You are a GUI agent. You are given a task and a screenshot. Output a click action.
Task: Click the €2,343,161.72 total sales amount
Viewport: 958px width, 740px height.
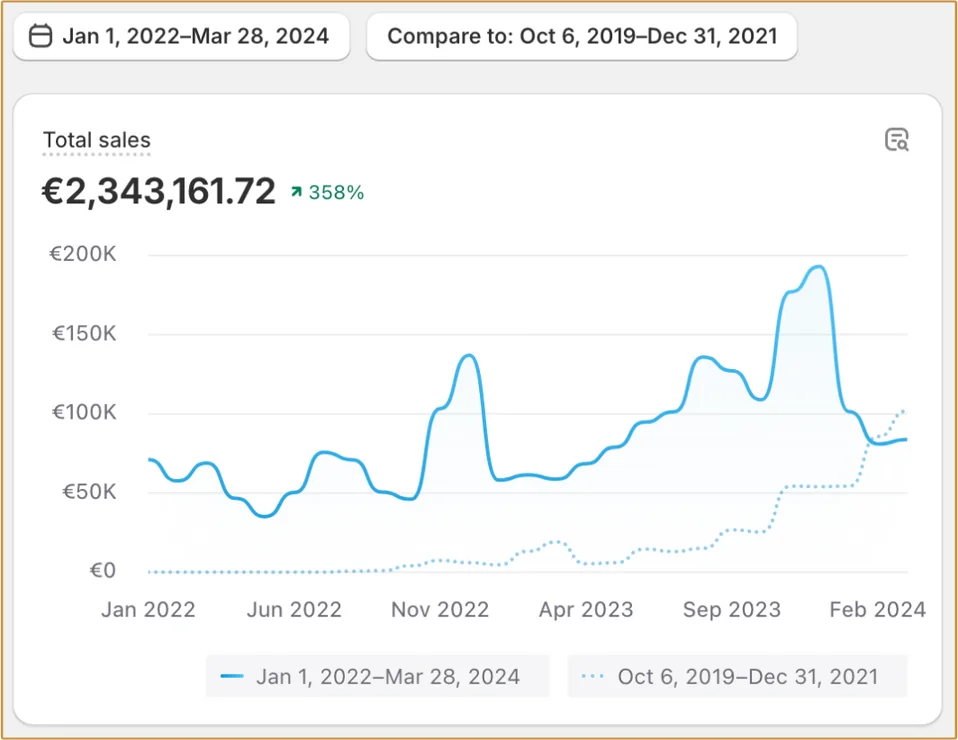point(158,191)
